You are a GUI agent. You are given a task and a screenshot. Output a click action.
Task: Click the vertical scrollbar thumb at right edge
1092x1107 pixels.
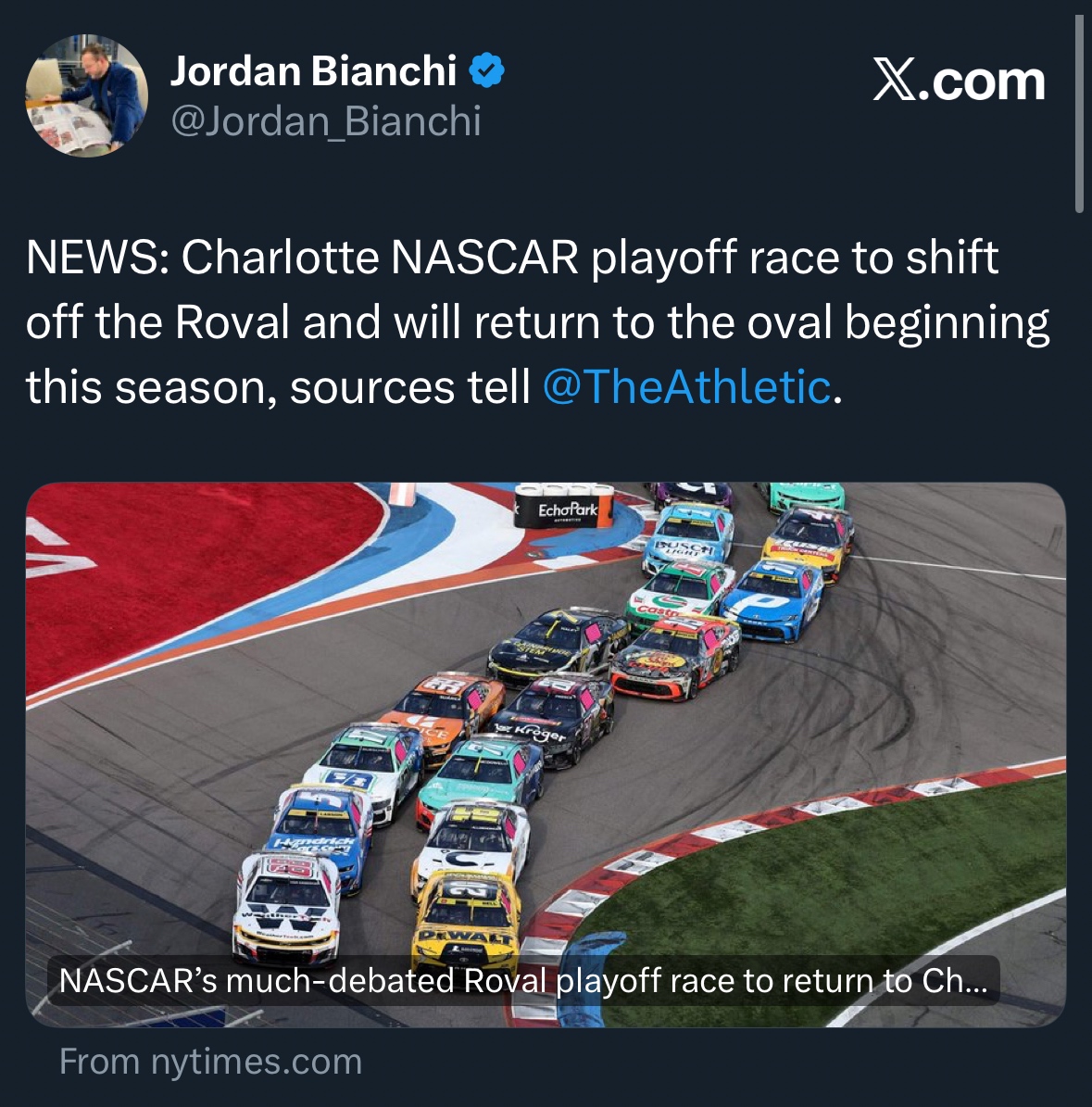(1079, 113)
